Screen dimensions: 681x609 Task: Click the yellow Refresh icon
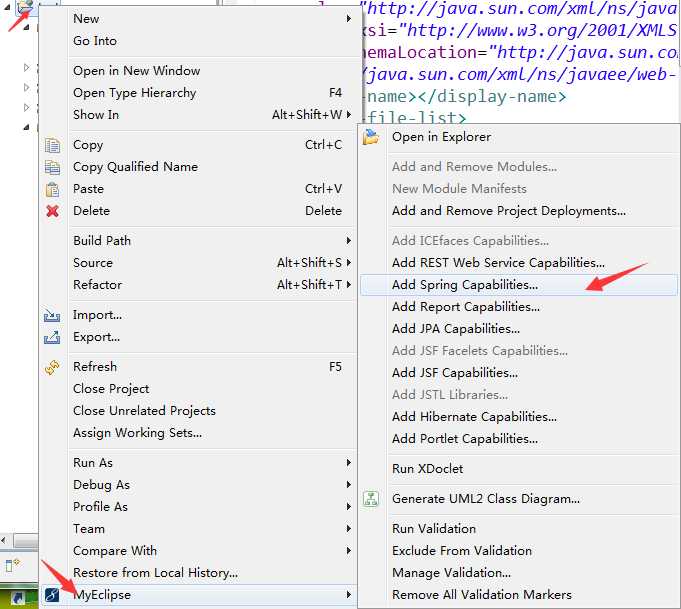(x=52, y=367)
